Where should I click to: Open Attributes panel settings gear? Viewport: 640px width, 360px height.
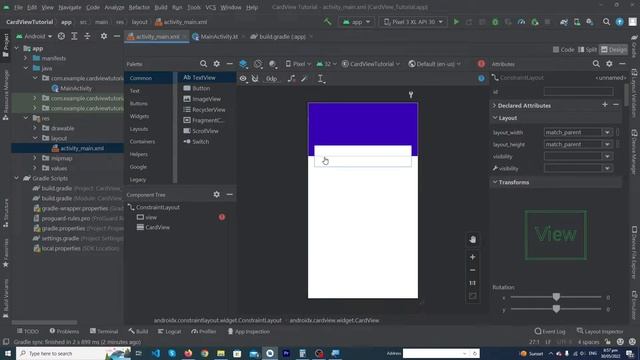click(x=609, y=64)
